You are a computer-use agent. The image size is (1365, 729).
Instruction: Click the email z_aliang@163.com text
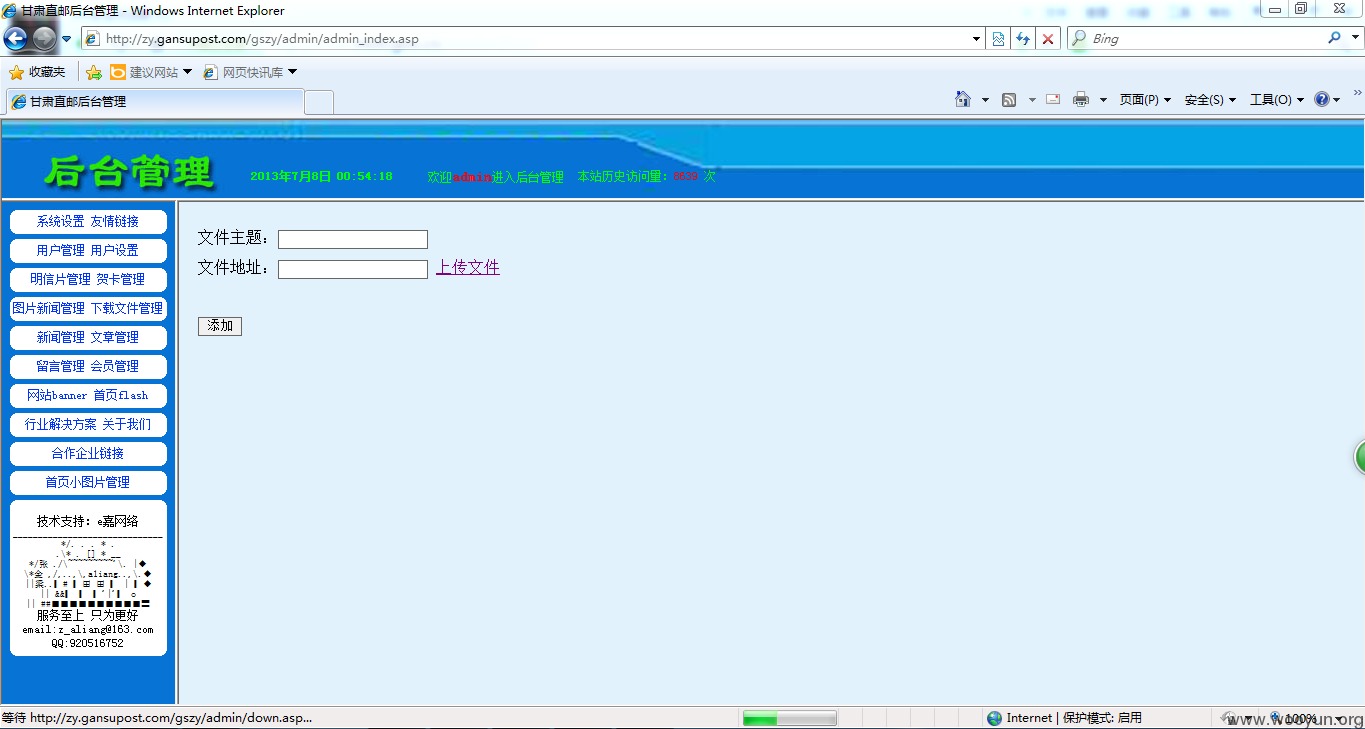[x=88, y=630]
